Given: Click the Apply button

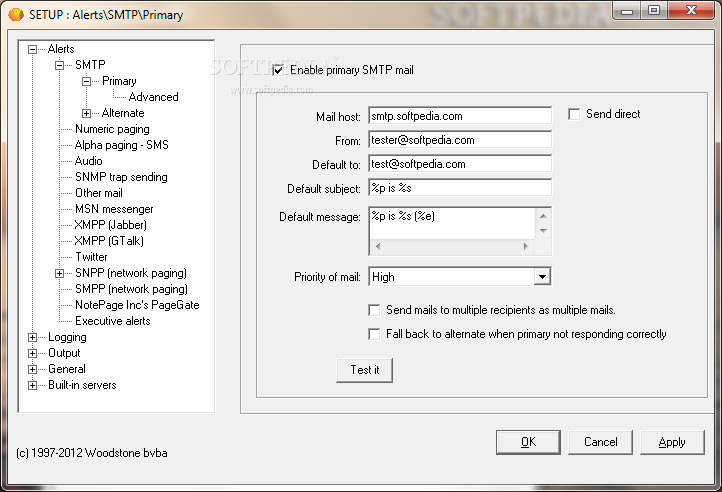Looking at the screenshot, I should 672,442.
